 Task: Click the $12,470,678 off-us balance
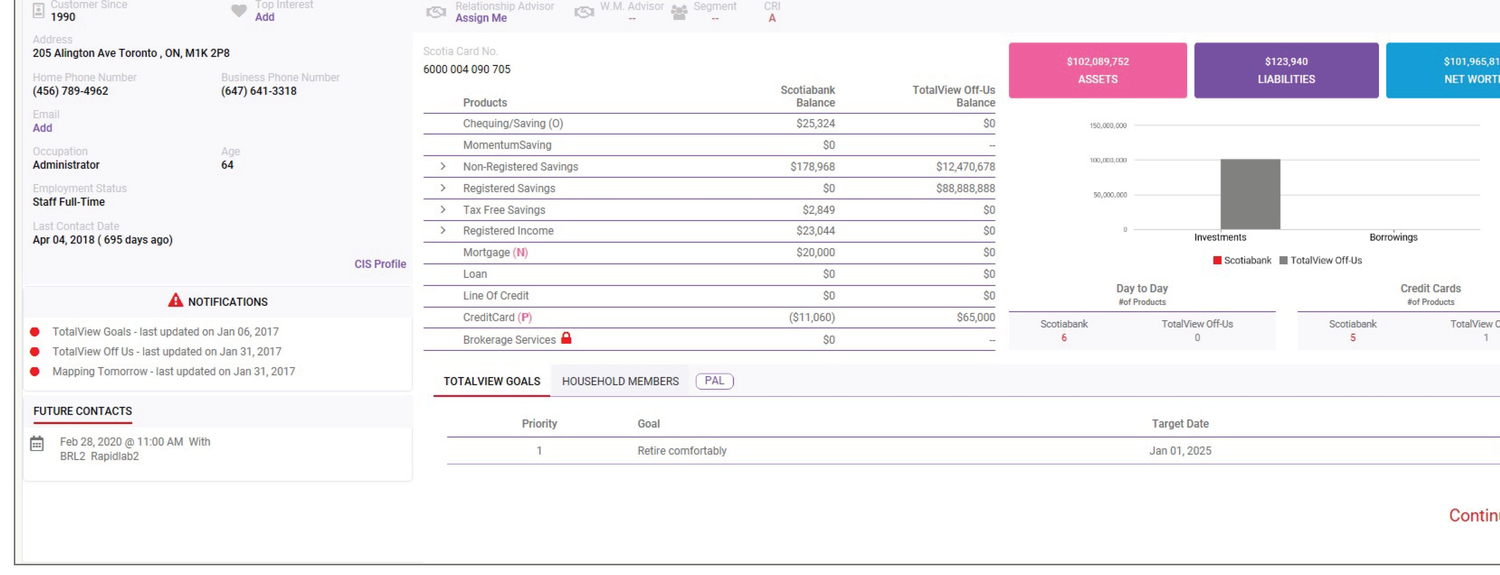coord(965,167)
